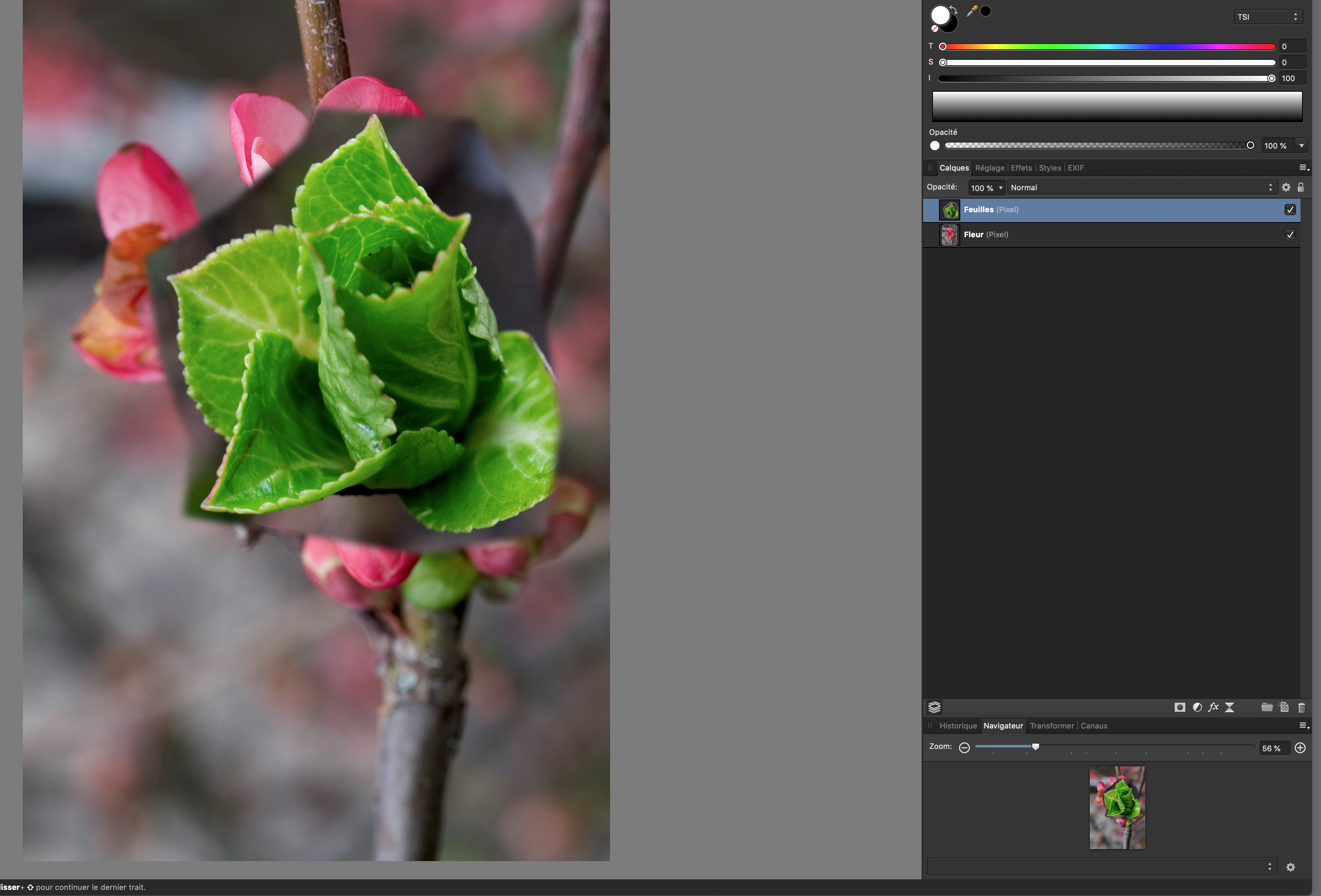Screen dimensions: 1321x896
Task: Click on the hue T slider track
Action: [1108, 47]
